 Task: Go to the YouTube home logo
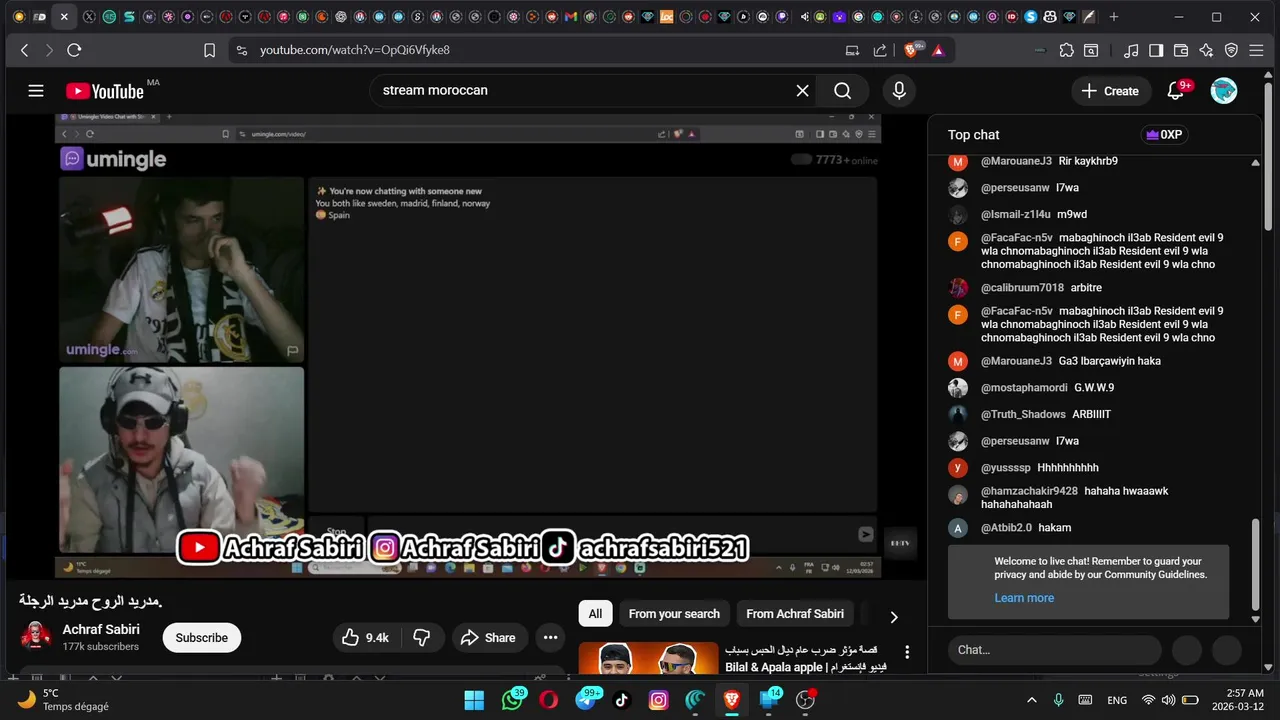(x=105, y=91)
